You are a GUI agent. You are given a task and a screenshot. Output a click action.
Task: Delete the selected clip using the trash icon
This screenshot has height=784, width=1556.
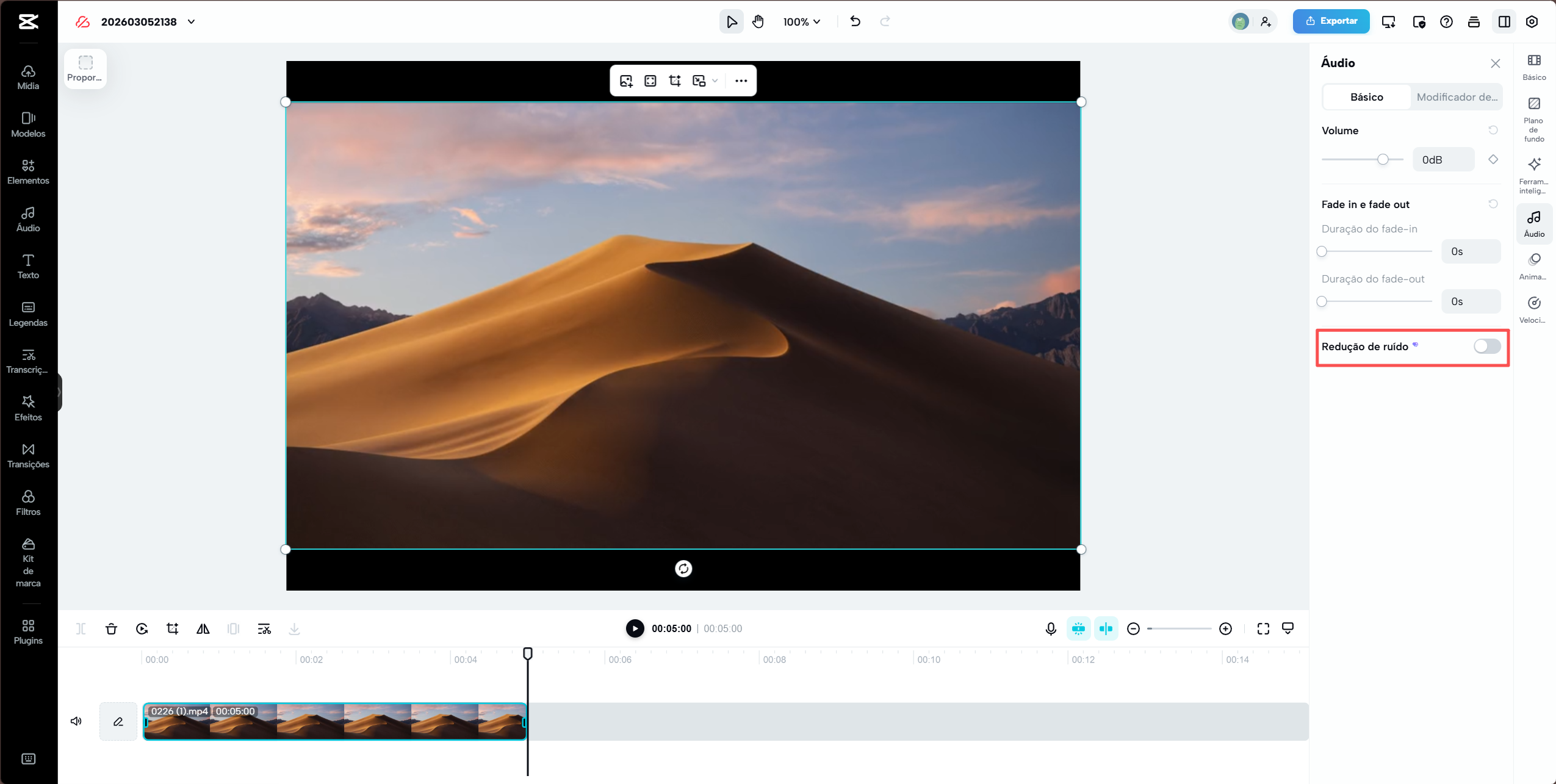click(111, 628)
